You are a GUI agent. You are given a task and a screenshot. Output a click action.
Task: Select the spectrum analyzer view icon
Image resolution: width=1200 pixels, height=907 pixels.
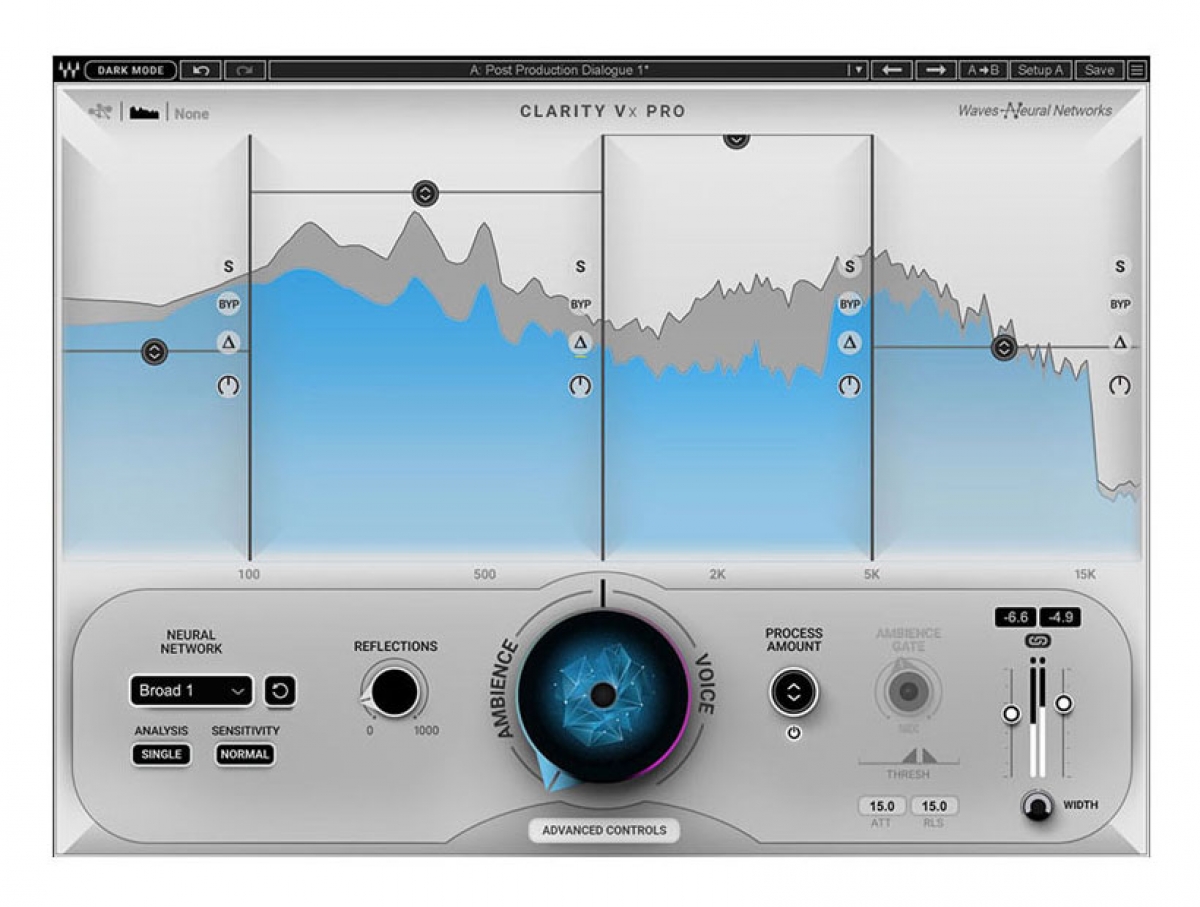click(x=144, y=113)
